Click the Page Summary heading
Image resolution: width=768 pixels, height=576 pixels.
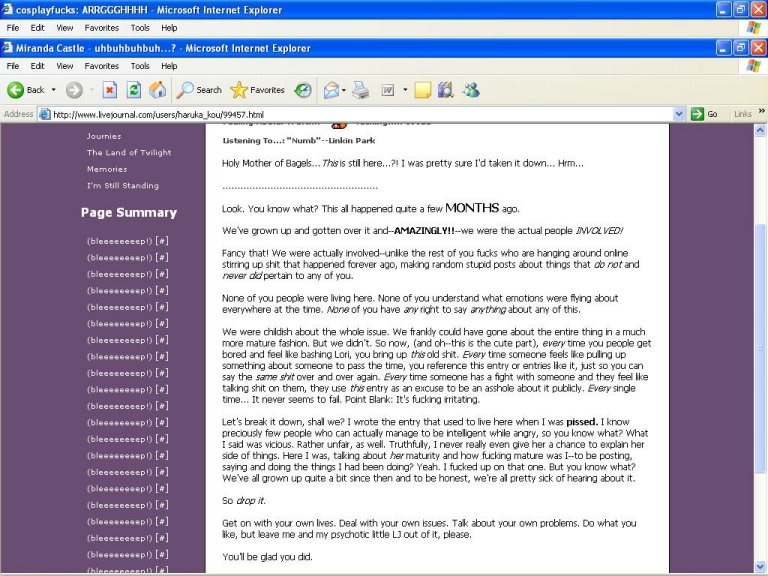pos(129,213)
